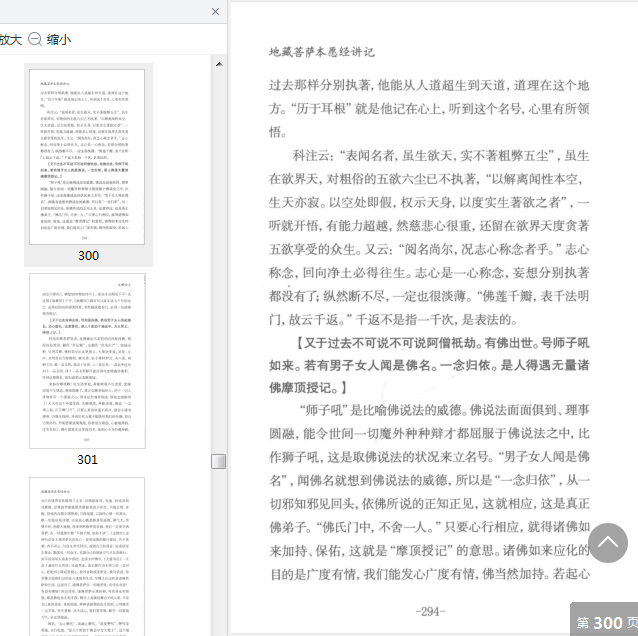Open page 301 thumbnail
This screenshot has height=636, width=638.
point(87,361)
